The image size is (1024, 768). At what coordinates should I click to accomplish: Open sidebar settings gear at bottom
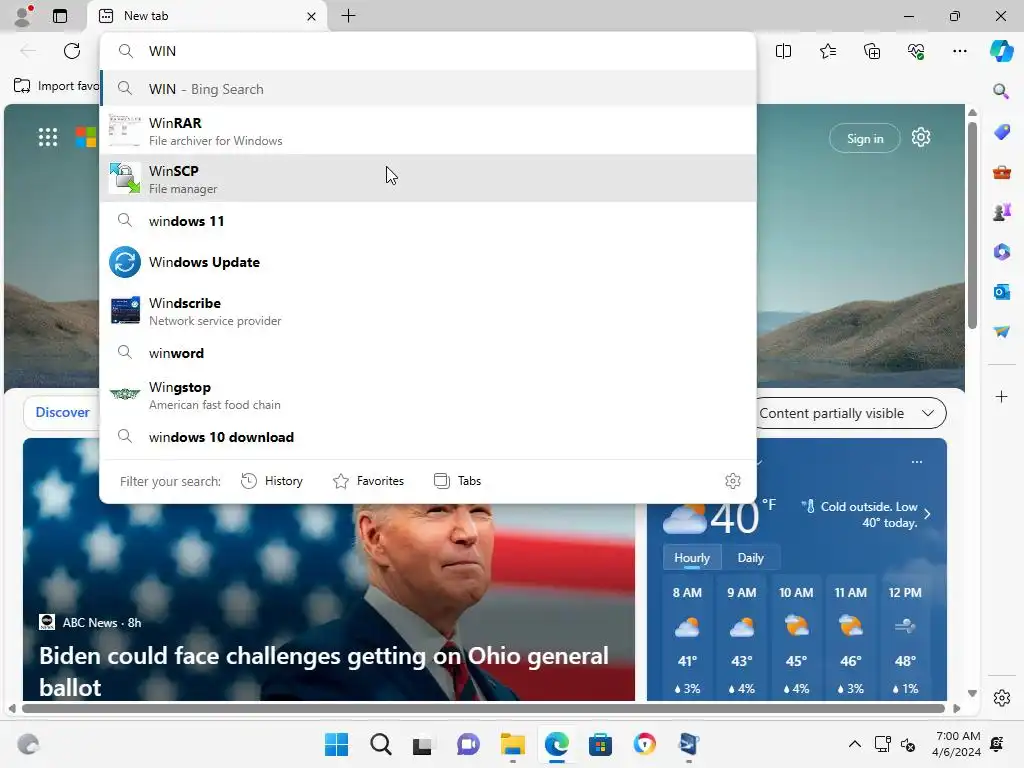click(1002, 698)
